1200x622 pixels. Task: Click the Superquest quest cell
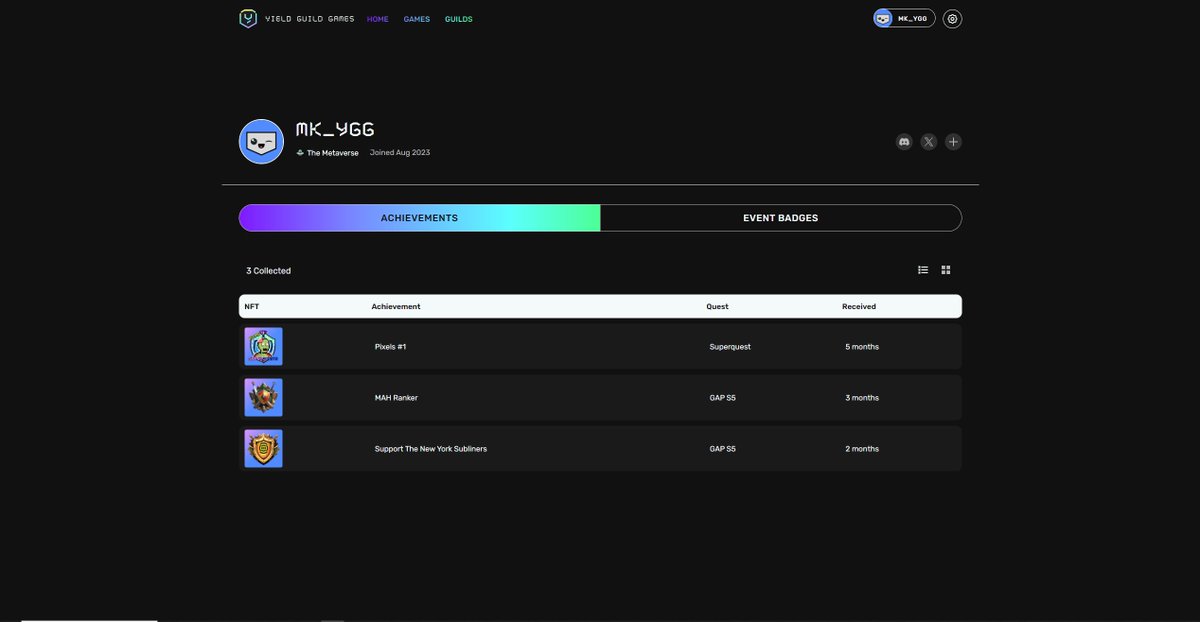730,347
